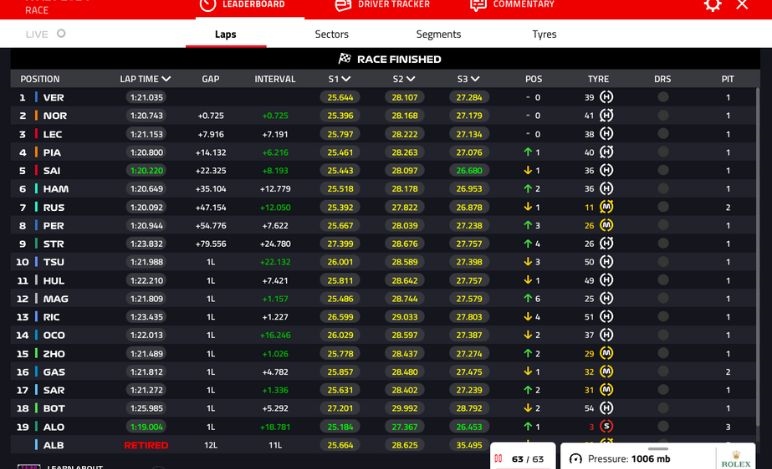The image size is (772, 469).
Task: Expand the S1 column dropdown
Action: pyautogui.click(x=346, y=79)
